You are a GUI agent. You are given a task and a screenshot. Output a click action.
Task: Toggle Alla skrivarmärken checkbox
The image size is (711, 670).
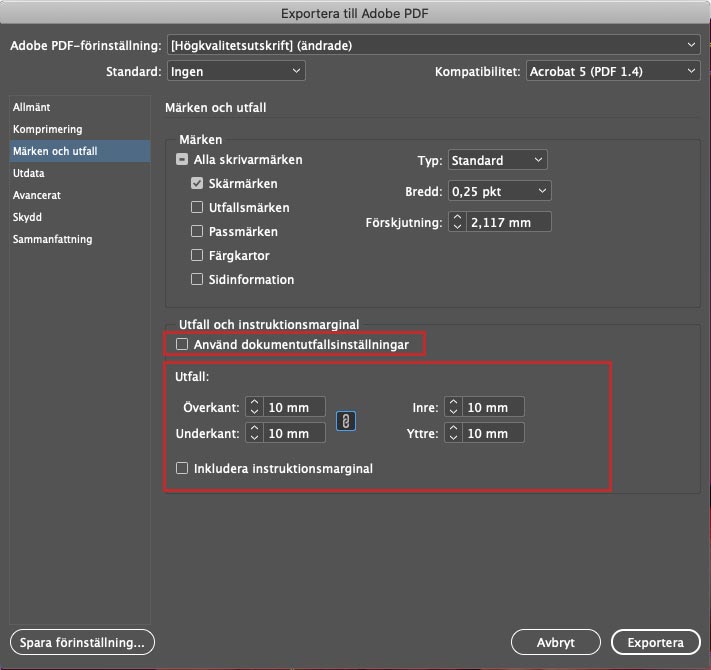[182, 160]
